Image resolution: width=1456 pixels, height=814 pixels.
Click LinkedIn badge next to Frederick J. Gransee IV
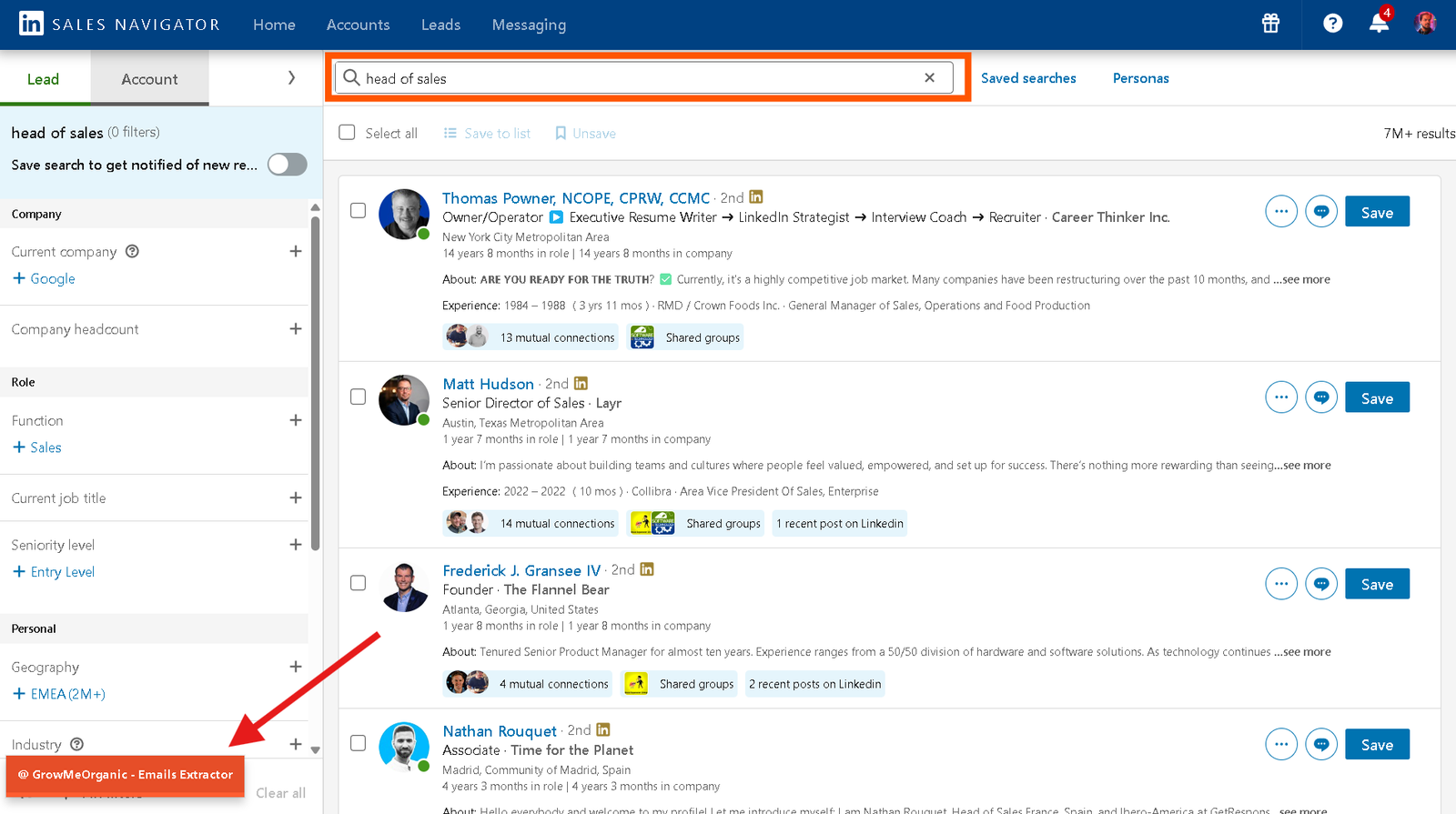647,569
